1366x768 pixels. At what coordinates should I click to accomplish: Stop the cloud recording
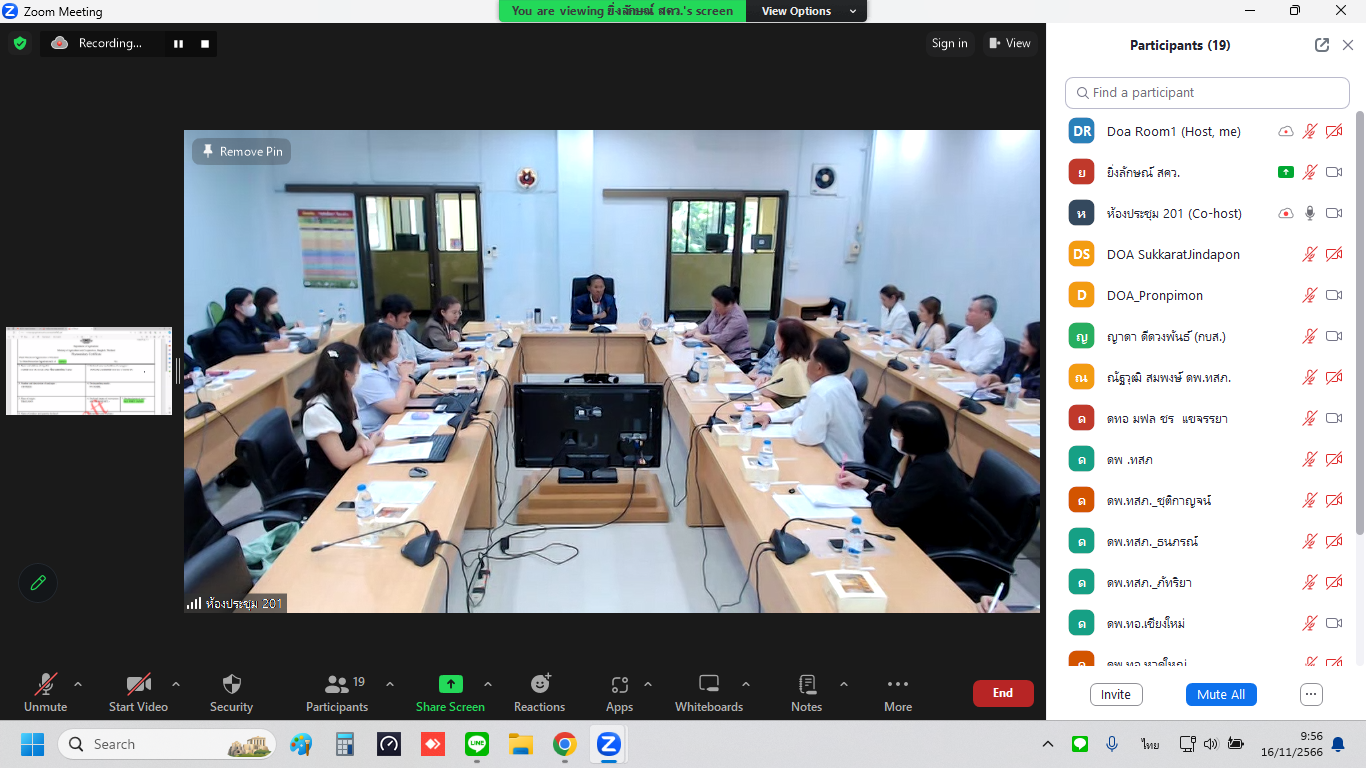point(205,44)
